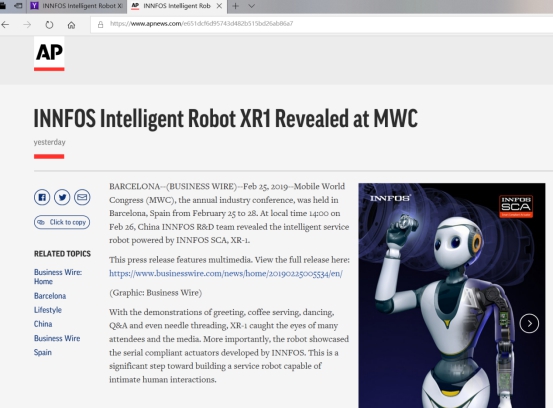553x408 pixels.
Task: Click the "Click to copy" button
Action: [x=62, y=222]
